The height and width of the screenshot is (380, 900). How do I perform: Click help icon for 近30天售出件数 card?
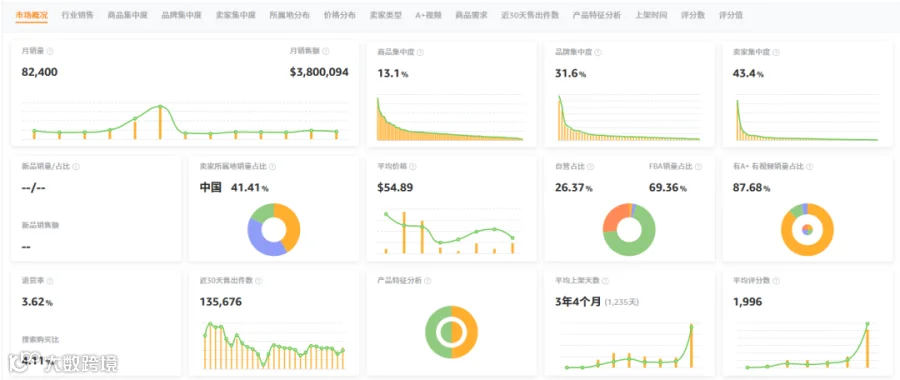[x=259, y=281]
